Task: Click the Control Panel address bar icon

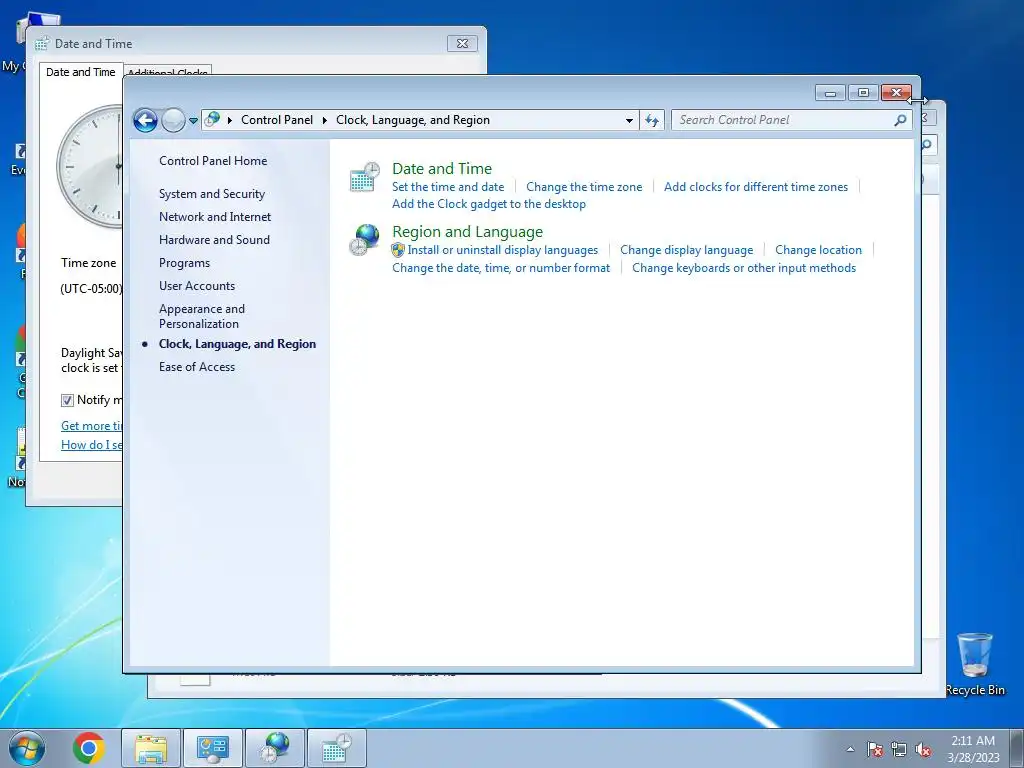Action: (213, 120)
